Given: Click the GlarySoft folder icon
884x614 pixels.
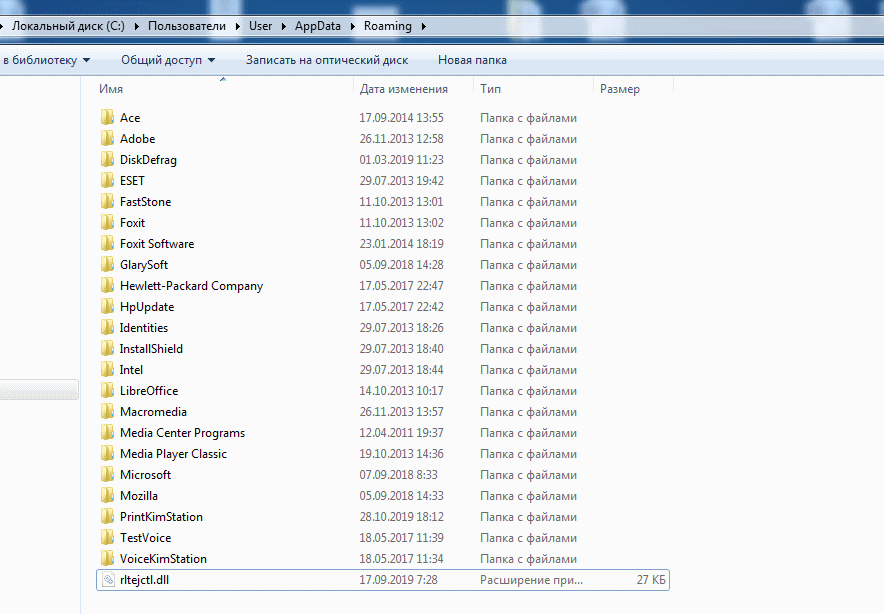Looking at the screenshot, I should pyautogui.click(x=107, y=264).
